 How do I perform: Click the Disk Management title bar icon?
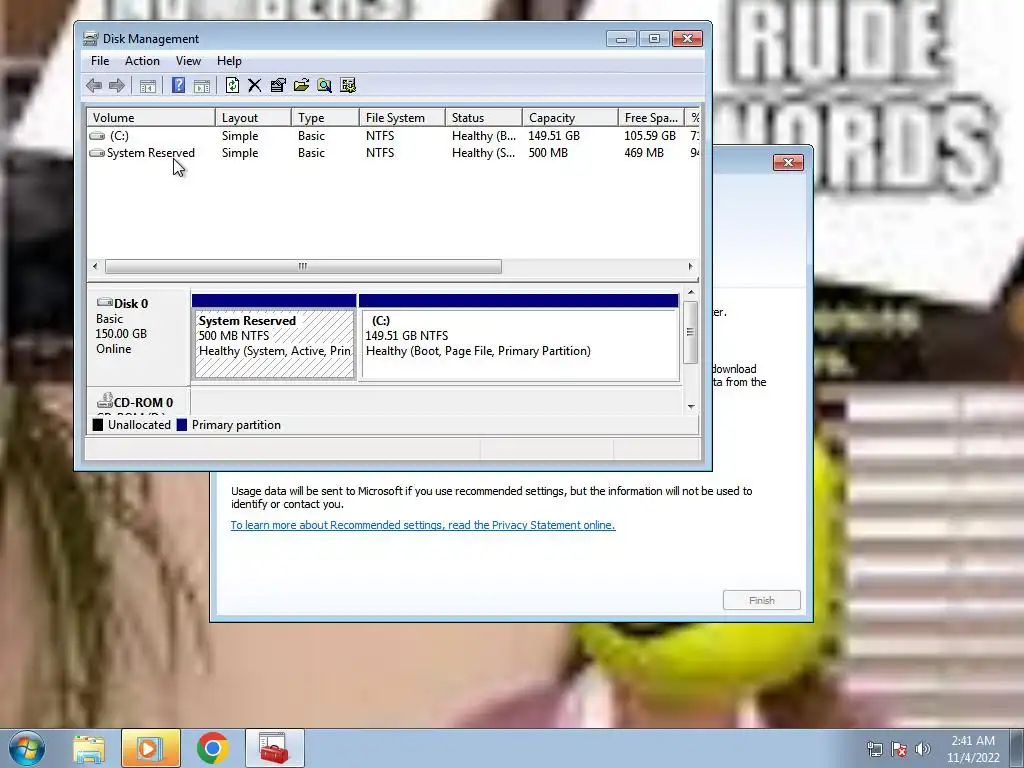[x=91, y=39]
